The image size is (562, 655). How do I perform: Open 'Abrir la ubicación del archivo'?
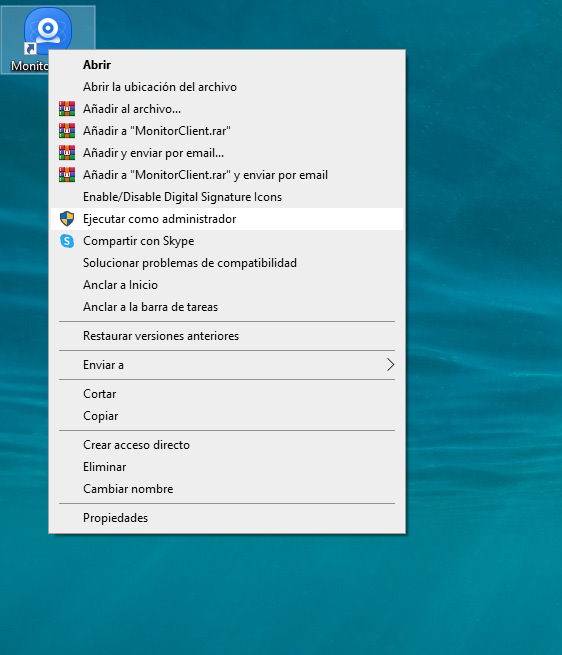(x=227, y=87)
